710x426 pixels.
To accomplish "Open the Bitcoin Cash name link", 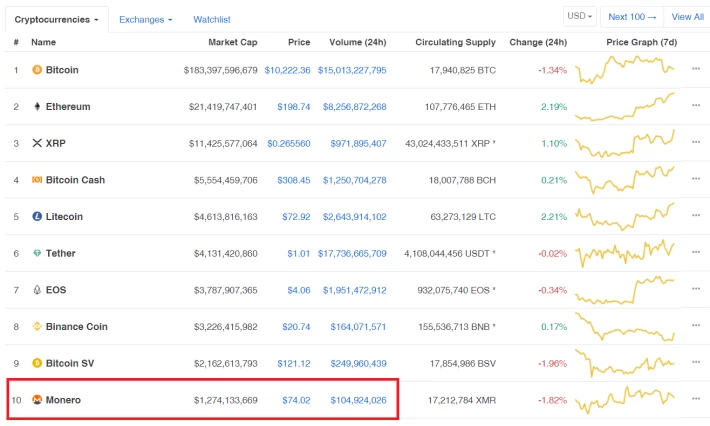I will (75, 180).
